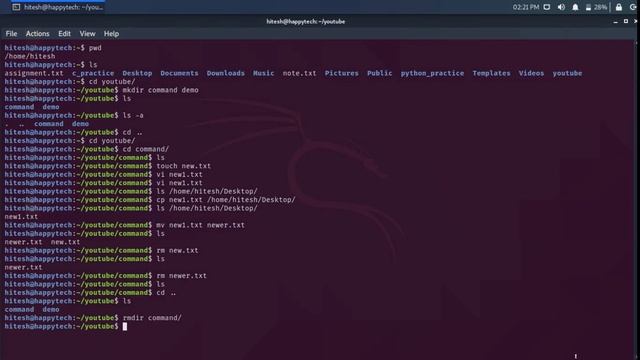The image size is (640, 360).
Task: Click the terminal's right-edge scrollbar
Action: 637,200
